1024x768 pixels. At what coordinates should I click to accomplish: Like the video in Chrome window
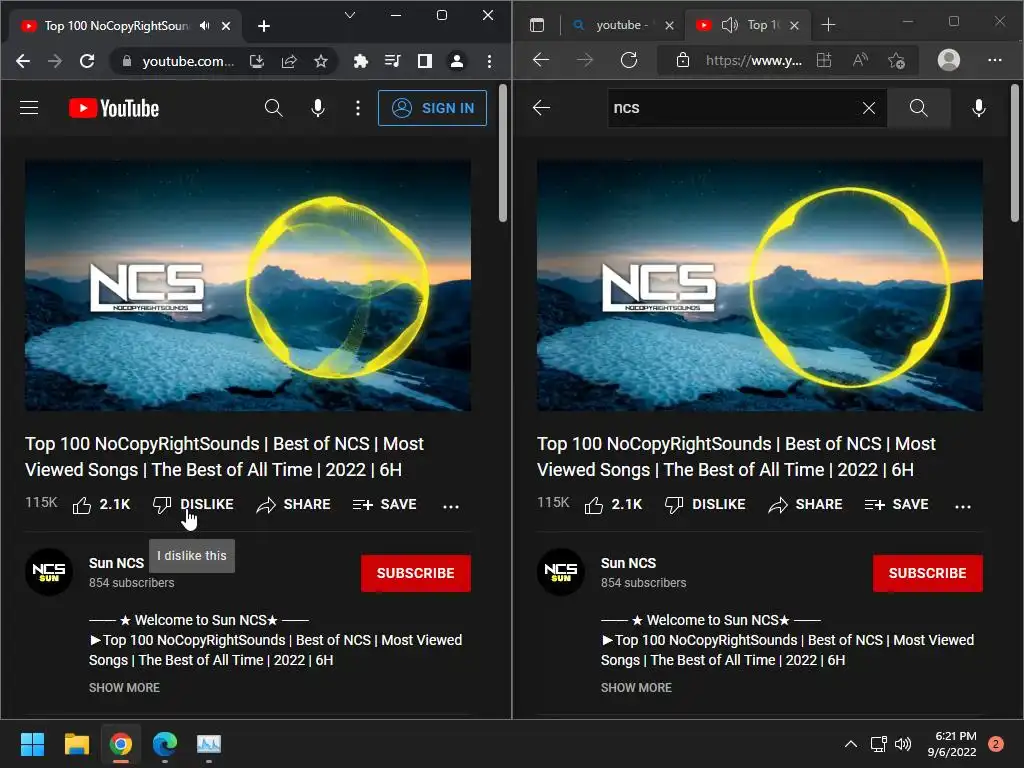[101, 505]
